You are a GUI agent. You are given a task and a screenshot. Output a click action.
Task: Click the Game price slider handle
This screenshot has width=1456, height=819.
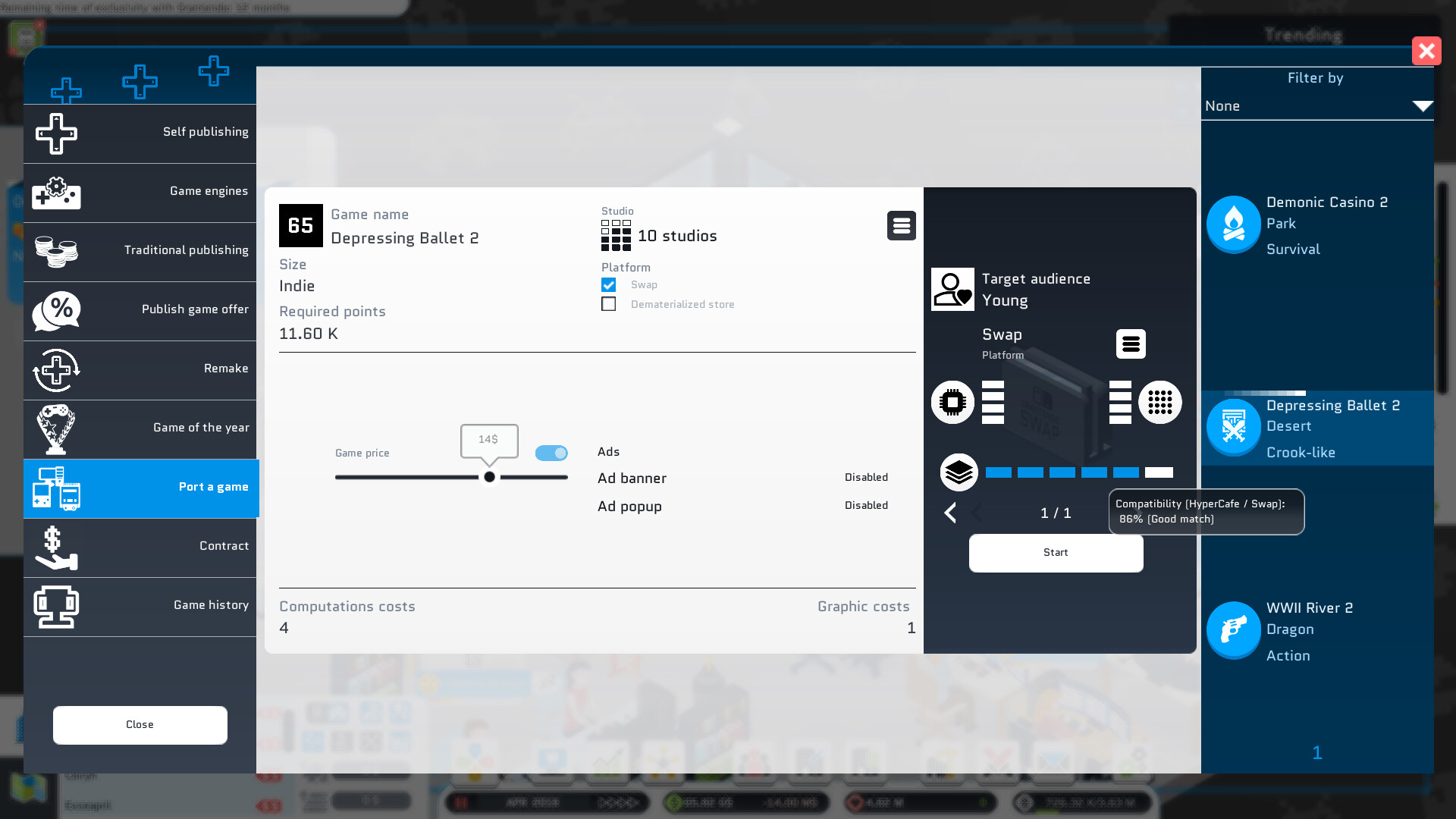coord(489,477)
